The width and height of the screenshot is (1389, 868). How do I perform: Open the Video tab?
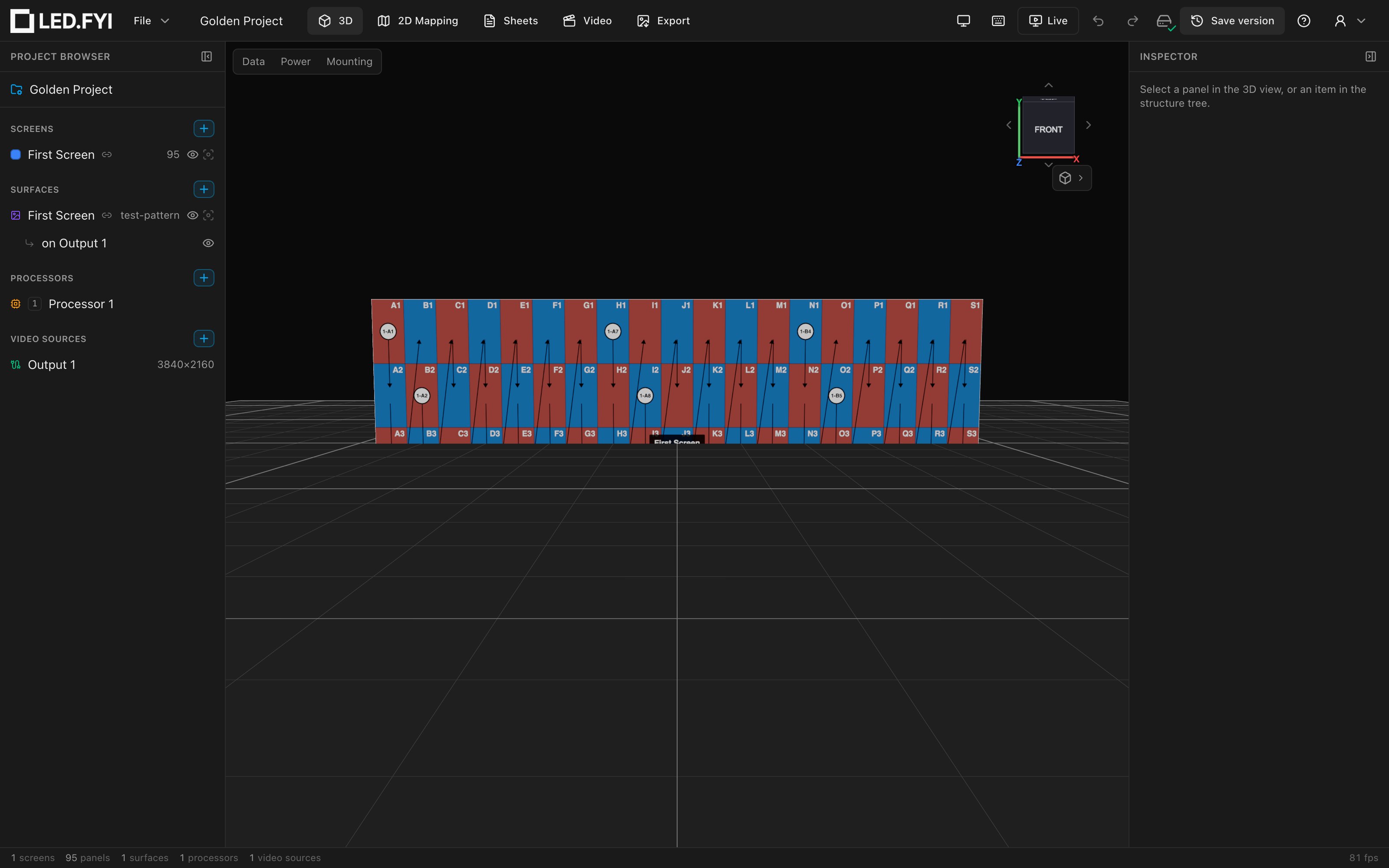tap(587, 21)
